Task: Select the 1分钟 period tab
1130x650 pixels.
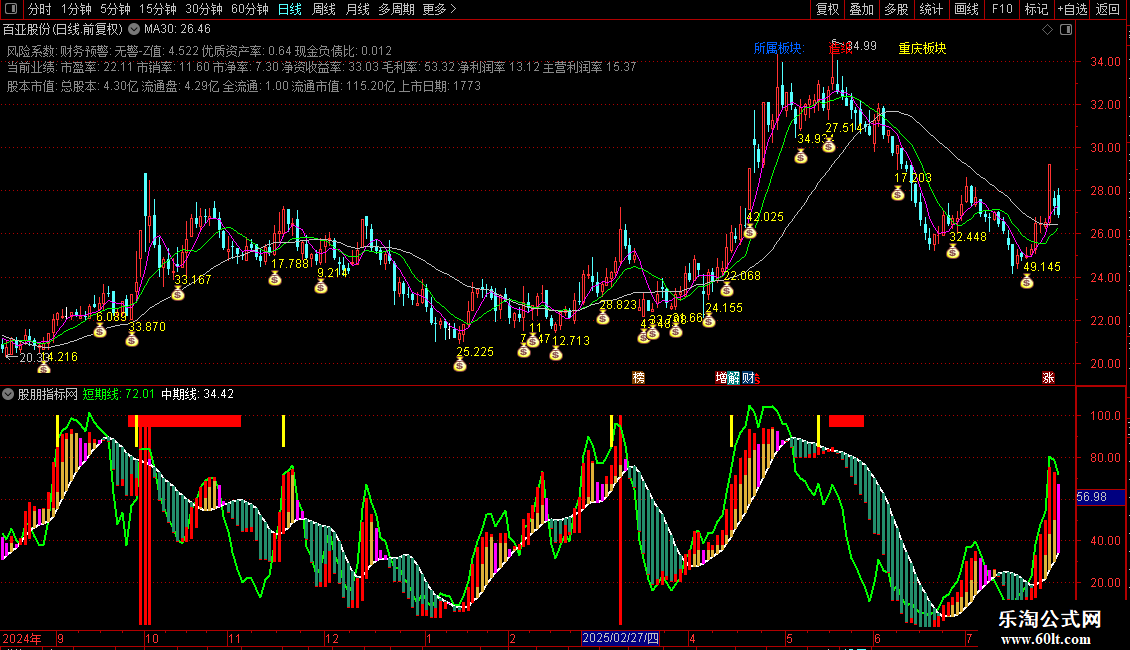Action: 76,9
